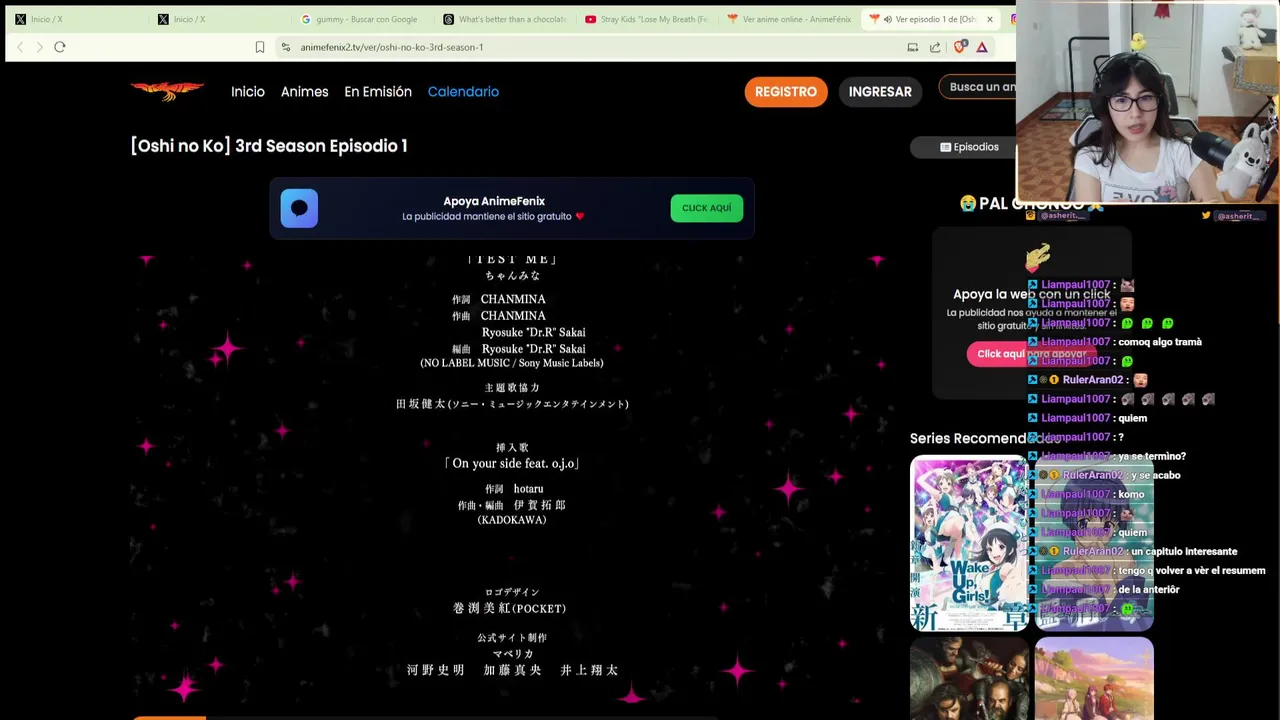
Task: Click chat message 'ya se termino?'
Action: pyautogui.click(x=1152, y=456)
